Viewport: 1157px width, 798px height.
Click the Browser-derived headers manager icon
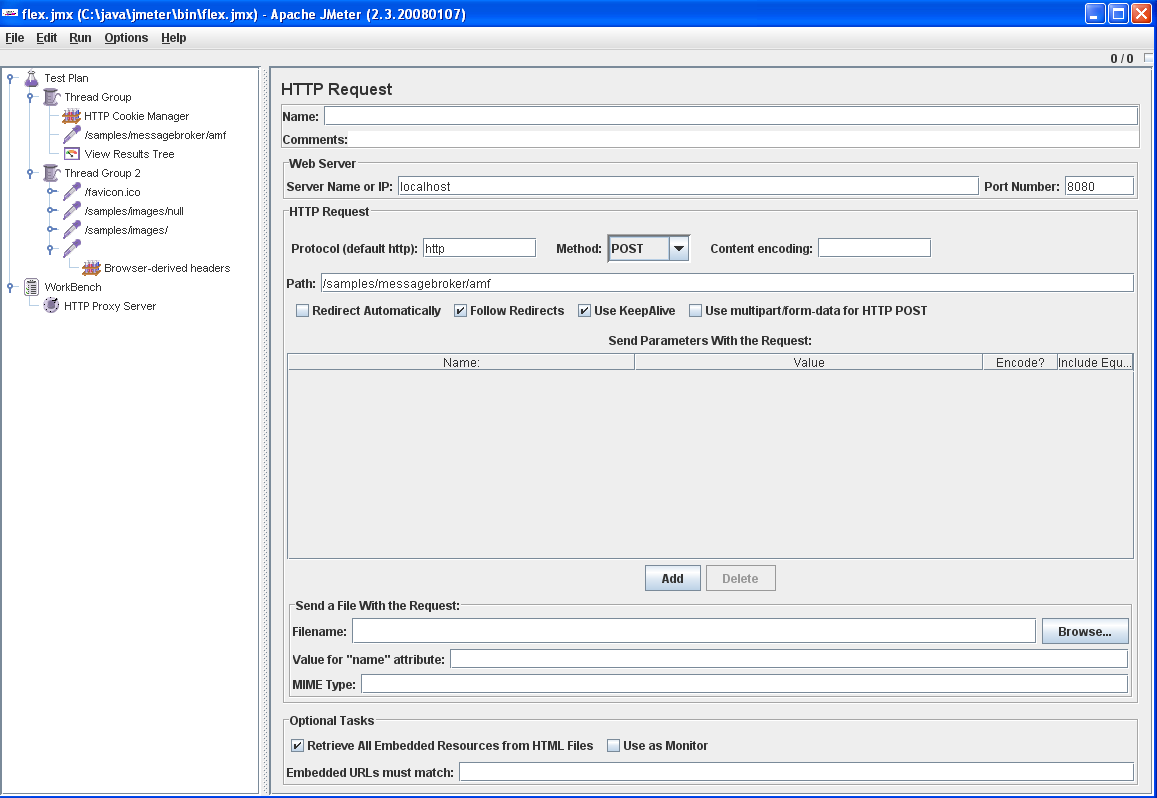89,268
